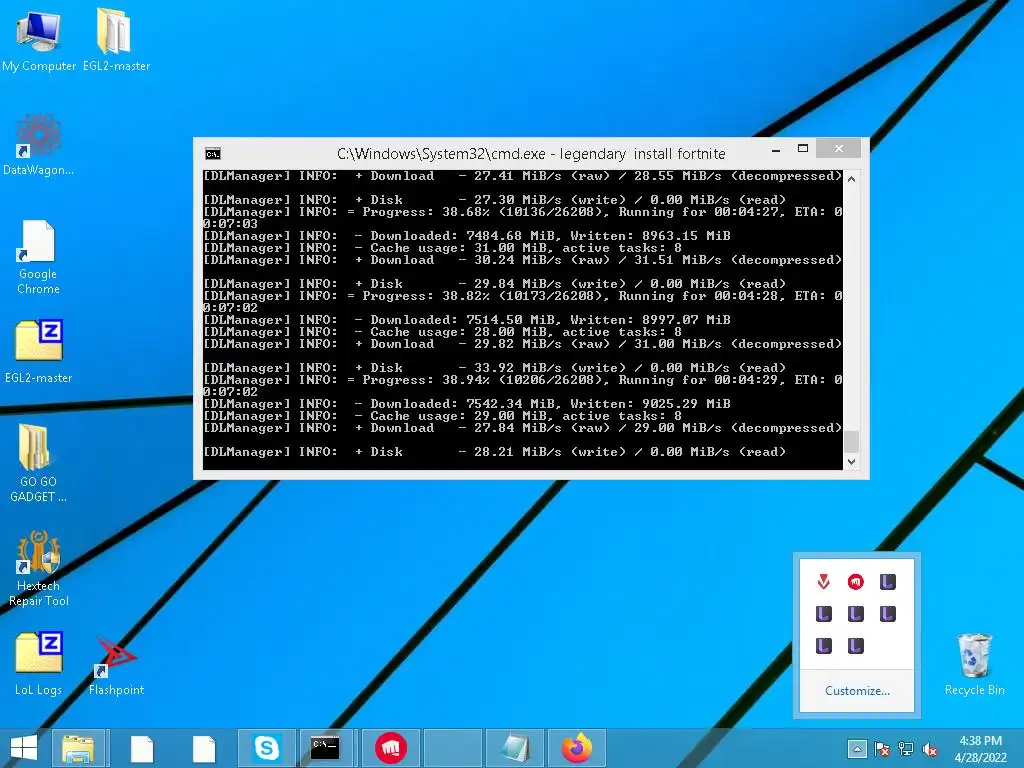
Task: Click the cmd vertical scrollbar thumb
Action: 851,441
